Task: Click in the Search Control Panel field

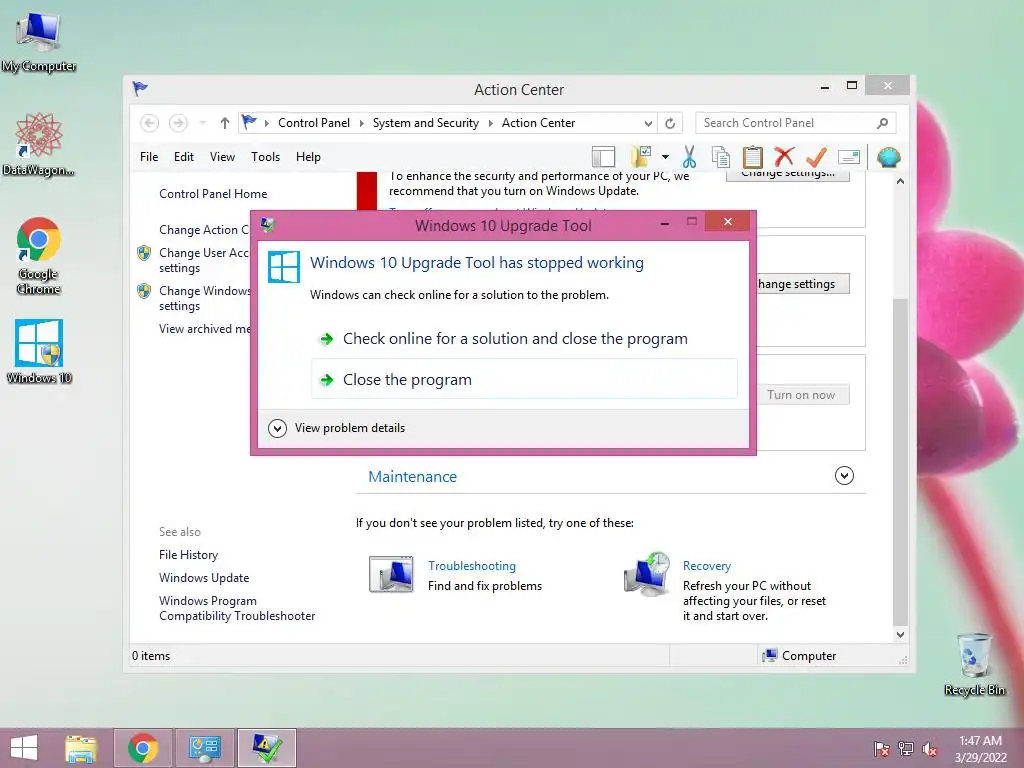Action: (x=795, y=123)
